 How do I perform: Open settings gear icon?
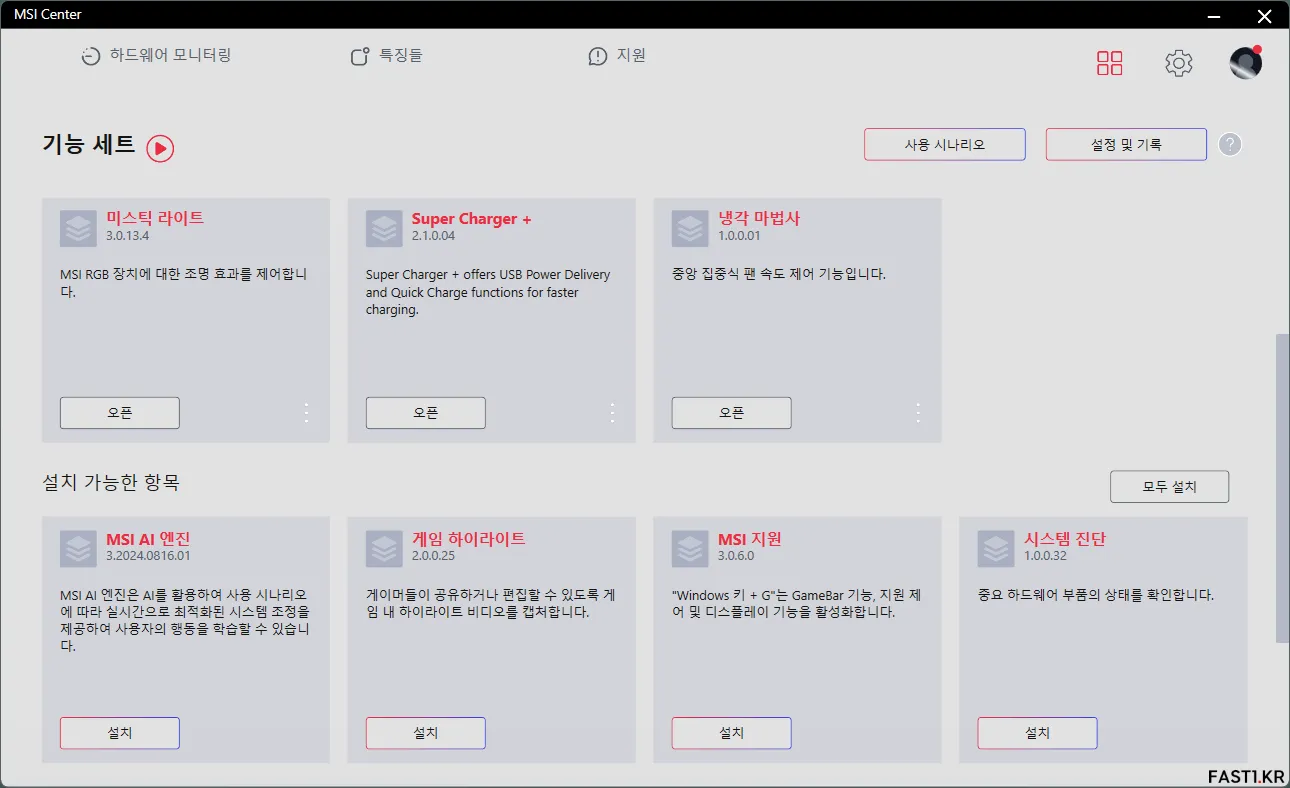pyautogui.click(x=1179, y=63)
